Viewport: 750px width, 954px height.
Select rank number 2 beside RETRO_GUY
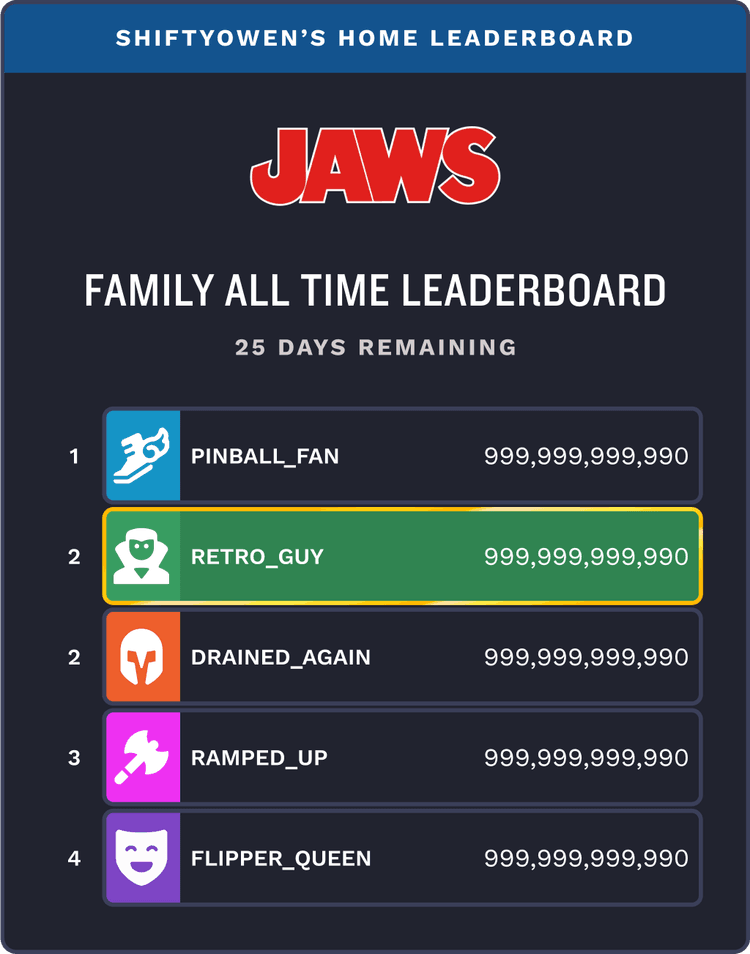(x=72, y=556)
